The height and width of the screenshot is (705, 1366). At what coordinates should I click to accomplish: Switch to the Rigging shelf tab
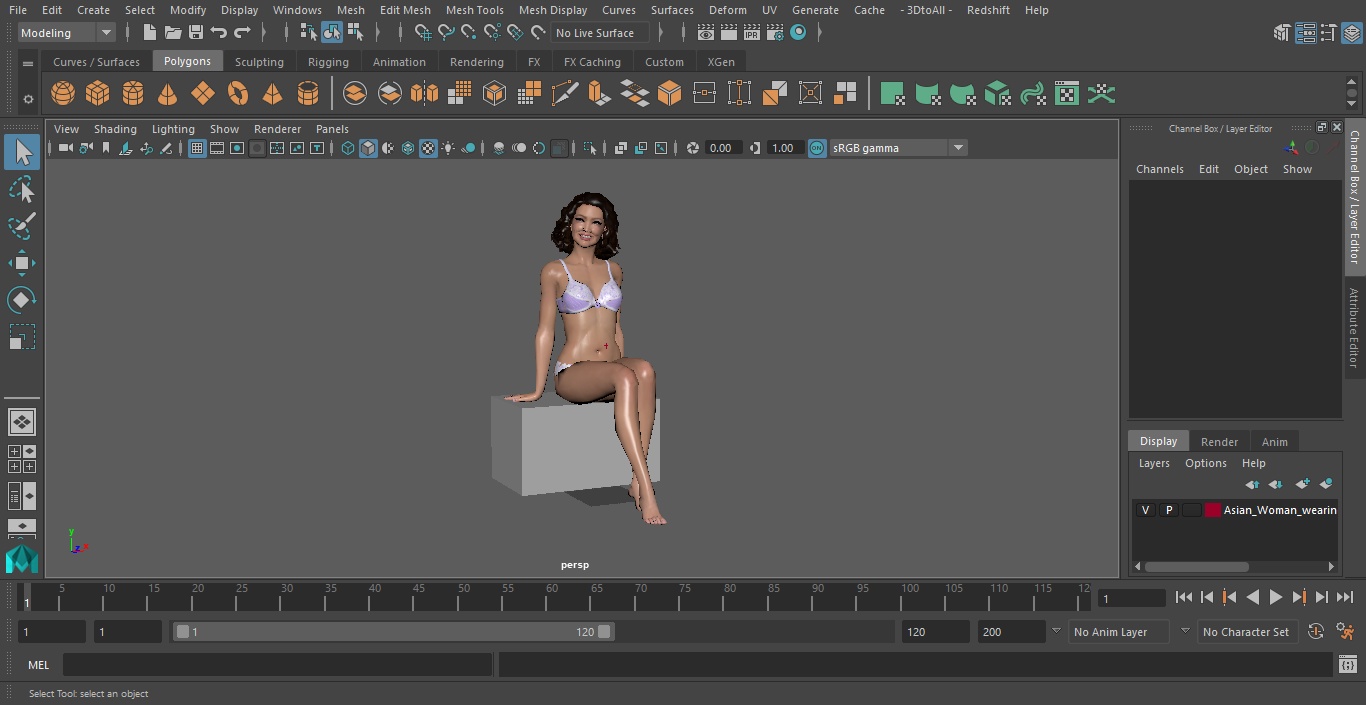click(x=328, y=62)
